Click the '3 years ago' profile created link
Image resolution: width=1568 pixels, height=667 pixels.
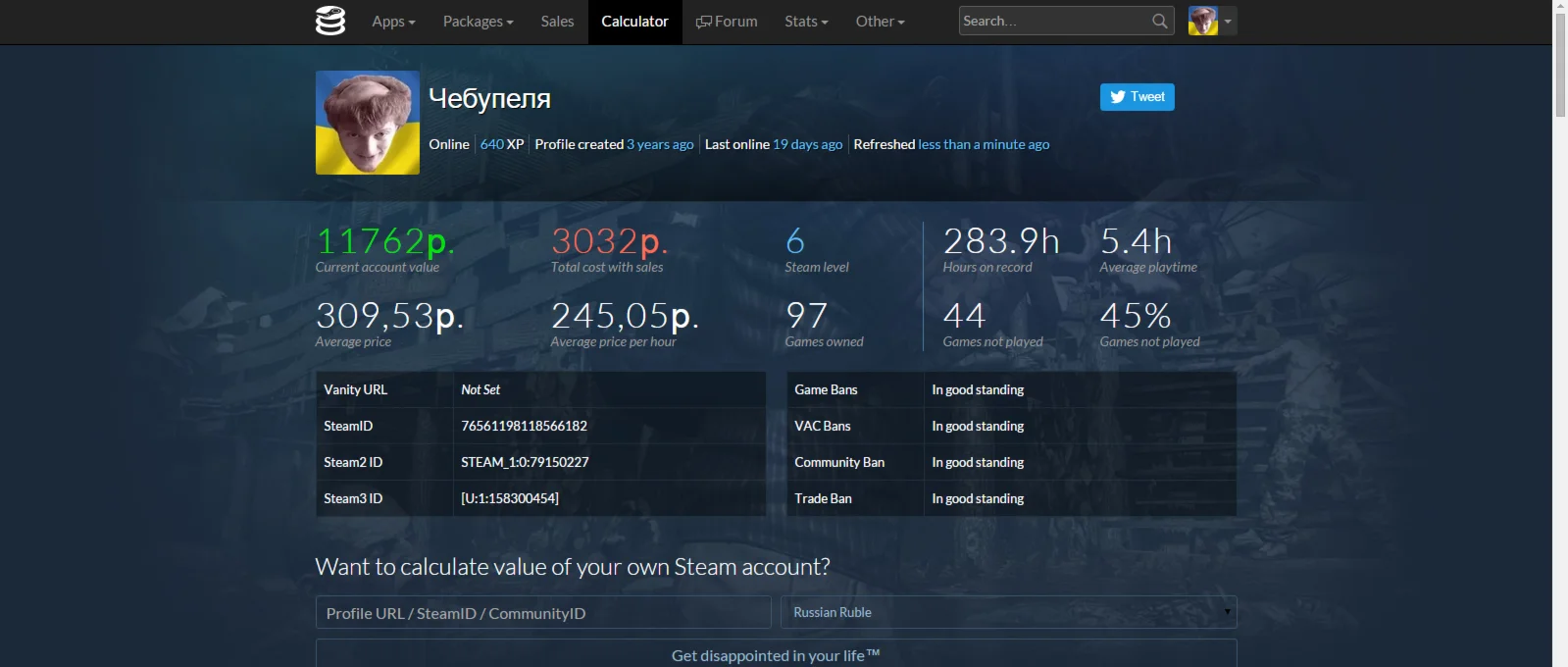660,144
